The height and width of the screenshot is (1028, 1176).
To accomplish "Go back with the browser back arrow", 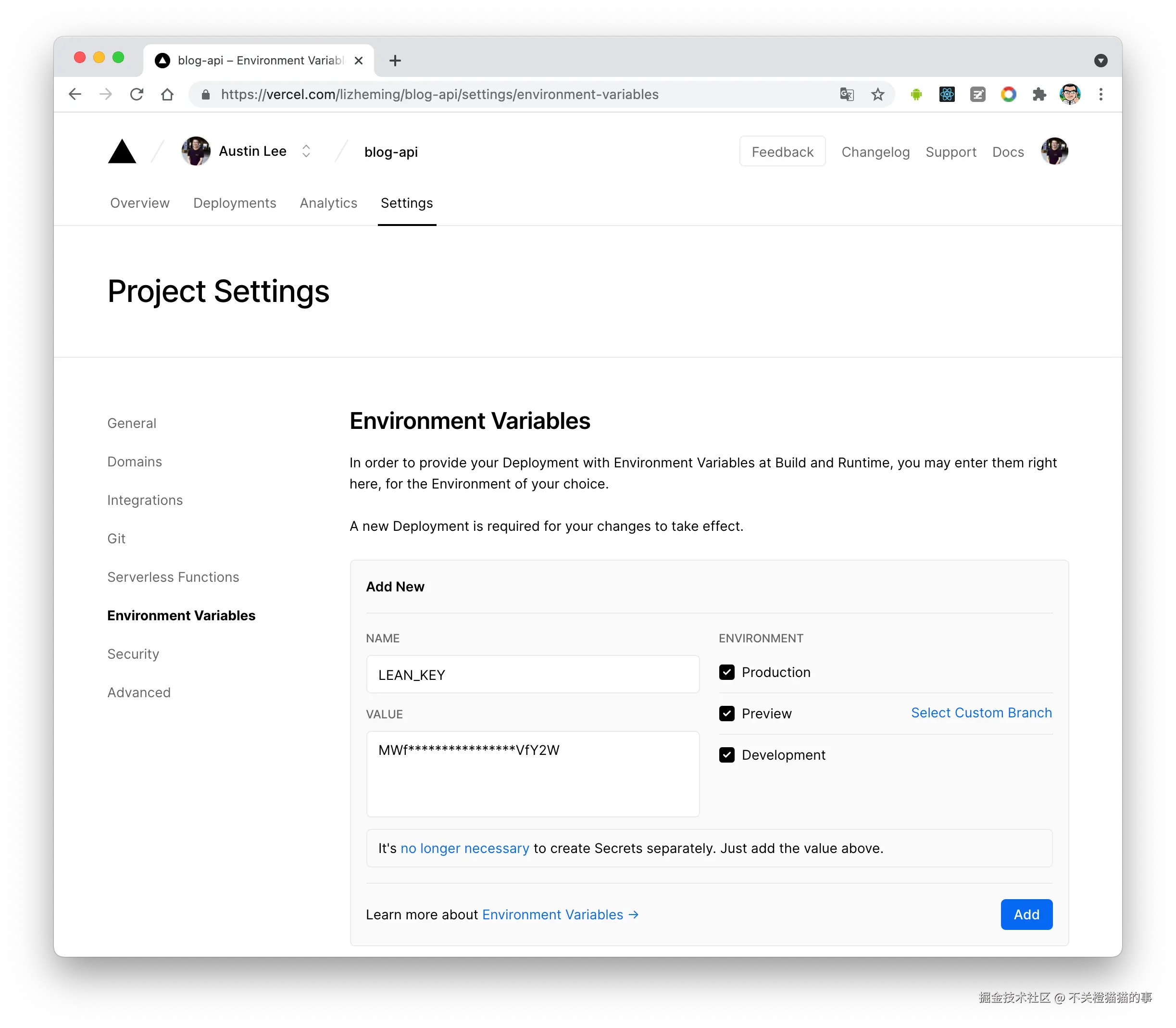I will click(x=75, y=94).
